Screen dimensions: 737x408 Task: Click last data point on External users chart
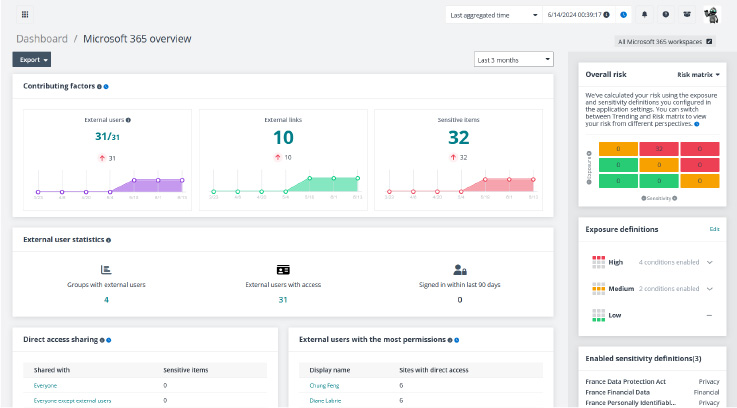182,180
